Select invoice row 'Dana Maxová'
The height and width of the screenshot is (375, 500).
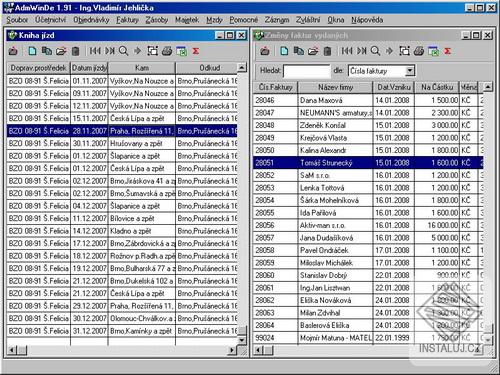click(368, 100)
